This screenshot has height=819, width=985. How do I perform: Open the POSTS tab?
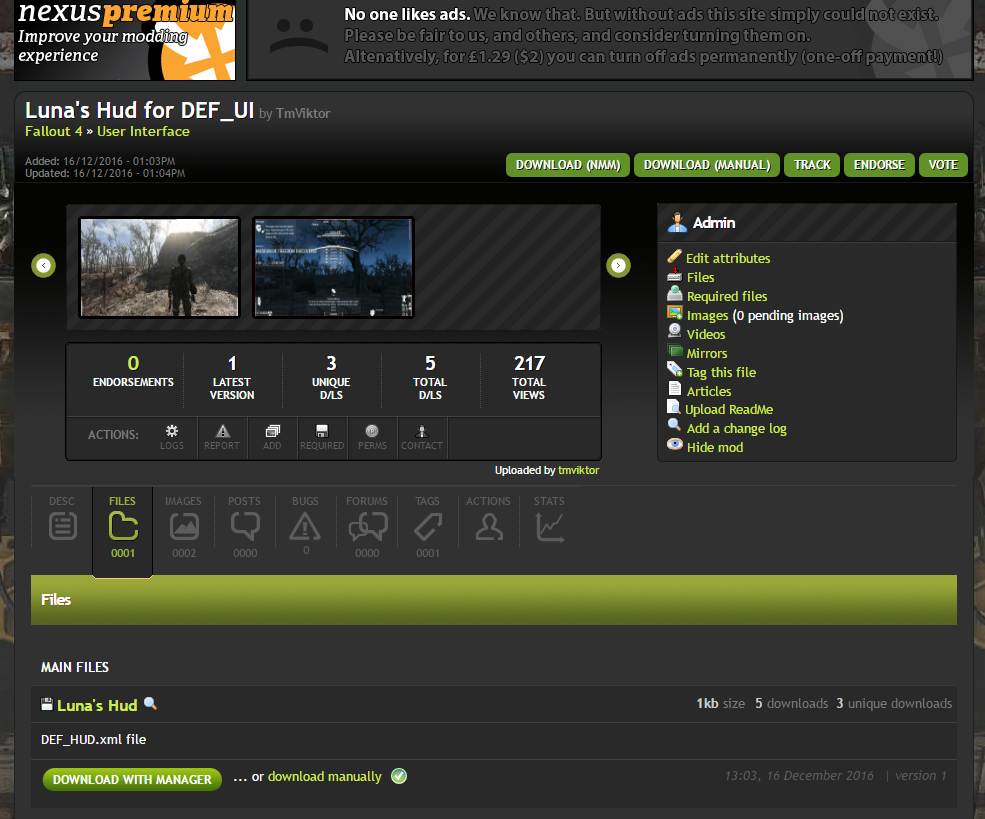click(x=244, y=526)
